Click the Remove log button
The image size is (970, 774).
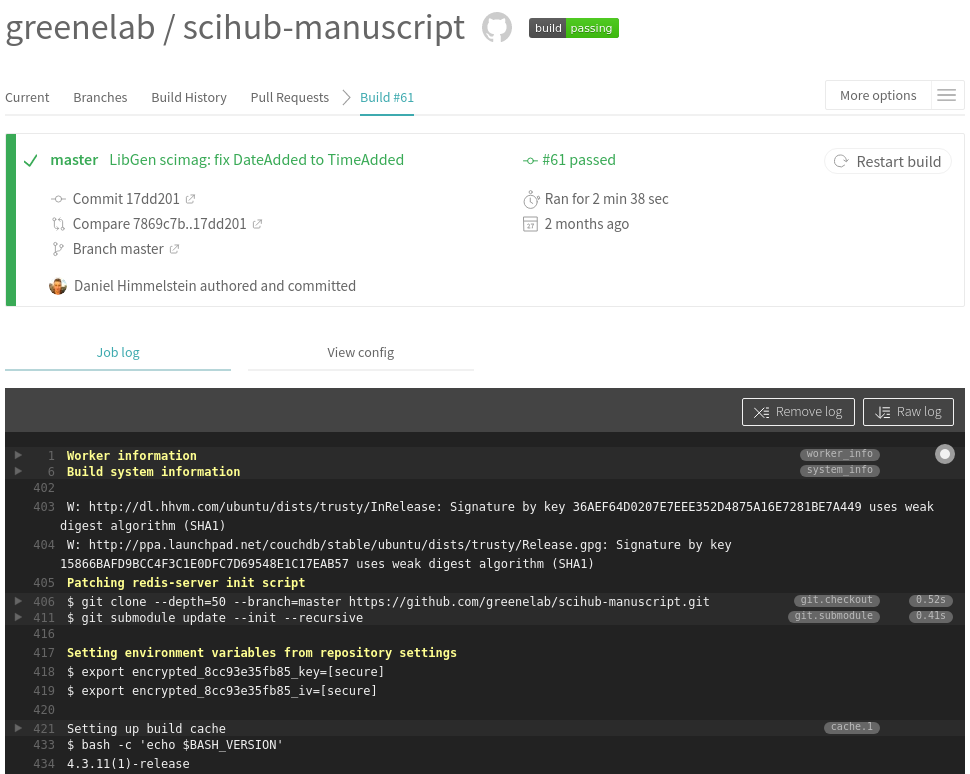(798, 412)
